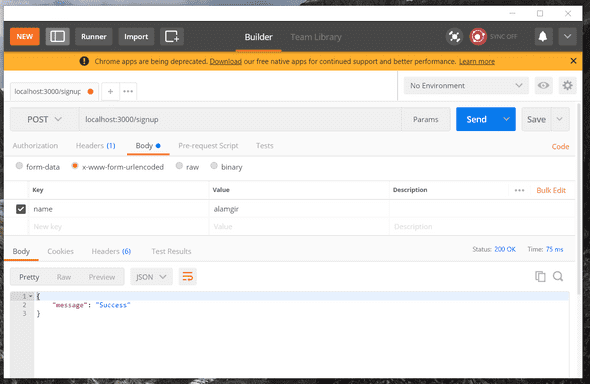Click the '75 ms' time value

[x=554, y=249]
